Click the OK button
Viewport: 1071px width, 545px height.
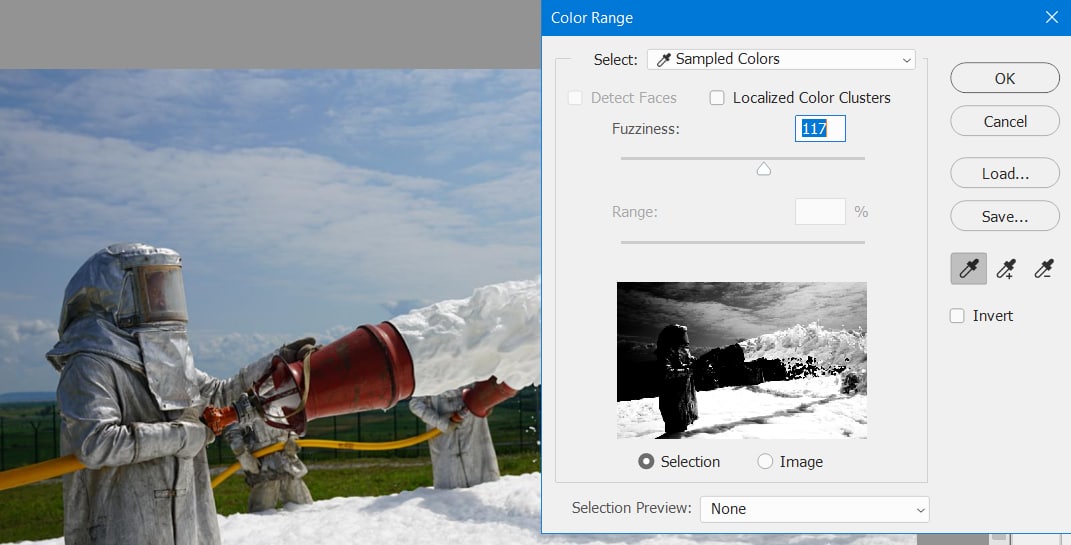(x=1005, y=78)
